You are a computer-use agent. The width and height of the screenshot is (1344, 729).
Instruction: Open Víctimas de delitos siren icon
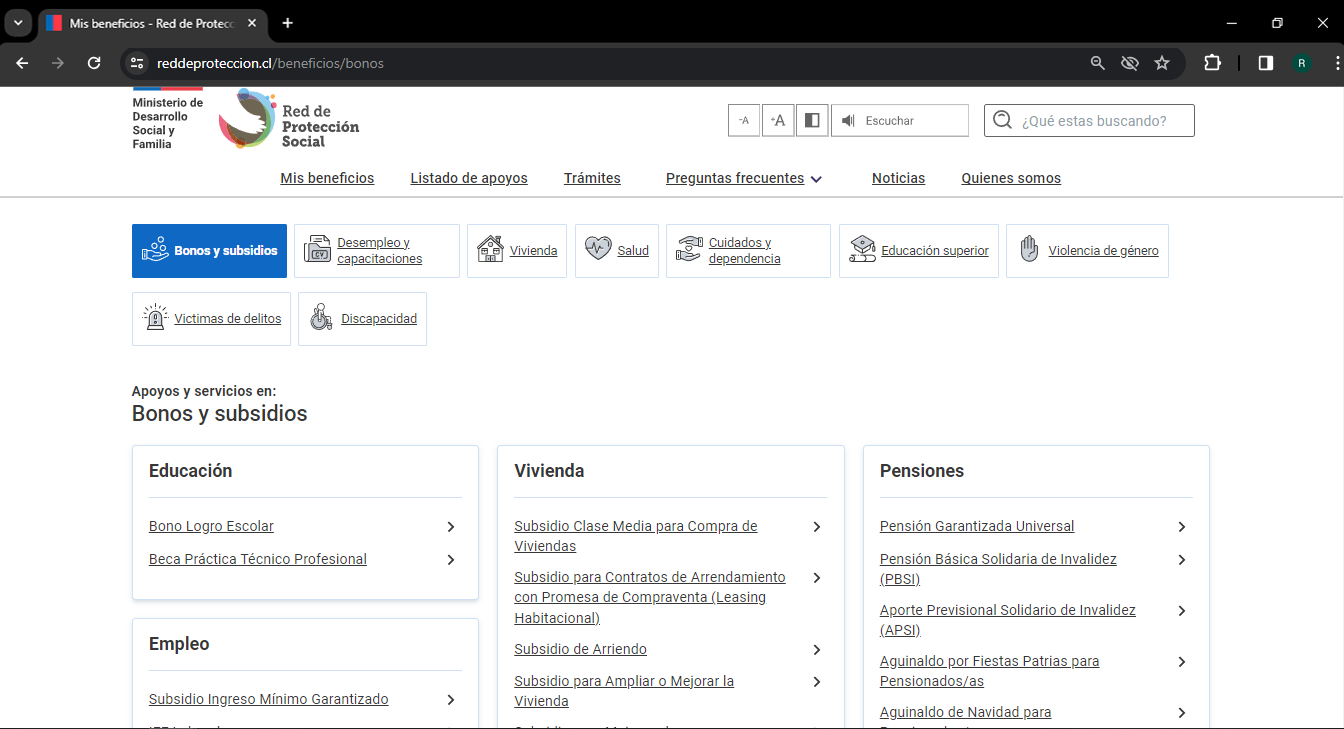(x=155, y=319)
